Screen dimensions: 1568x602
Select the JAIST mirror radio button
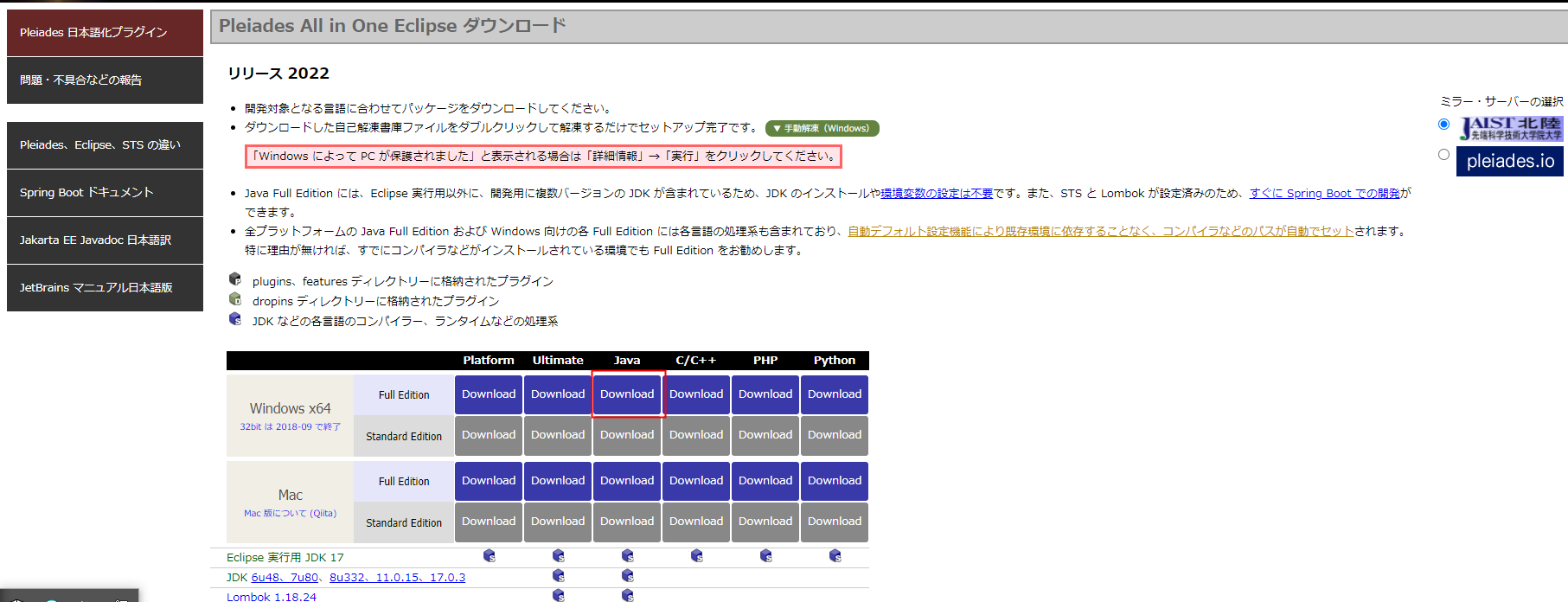click(x=1443, y=125)
